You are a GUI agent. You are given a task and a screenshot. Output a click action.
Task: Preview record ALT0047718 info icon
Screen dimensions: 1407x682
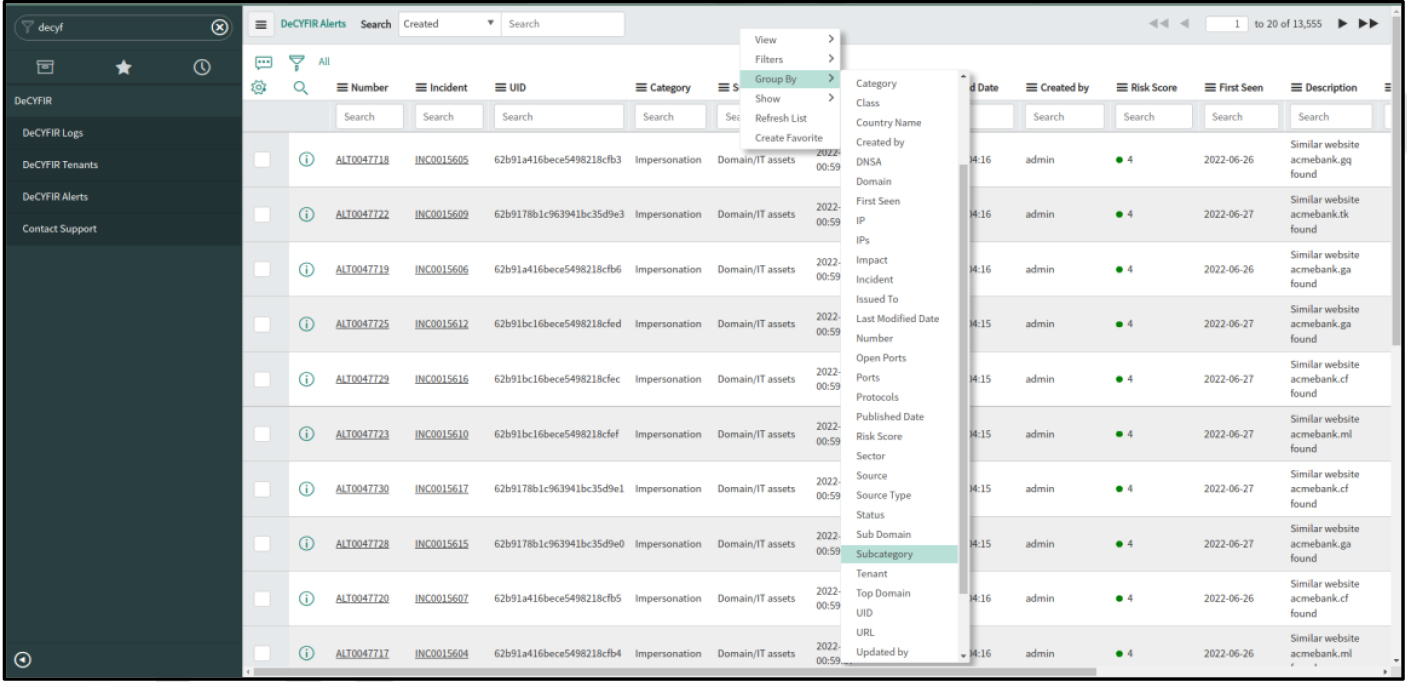click(x=307, y=159)
